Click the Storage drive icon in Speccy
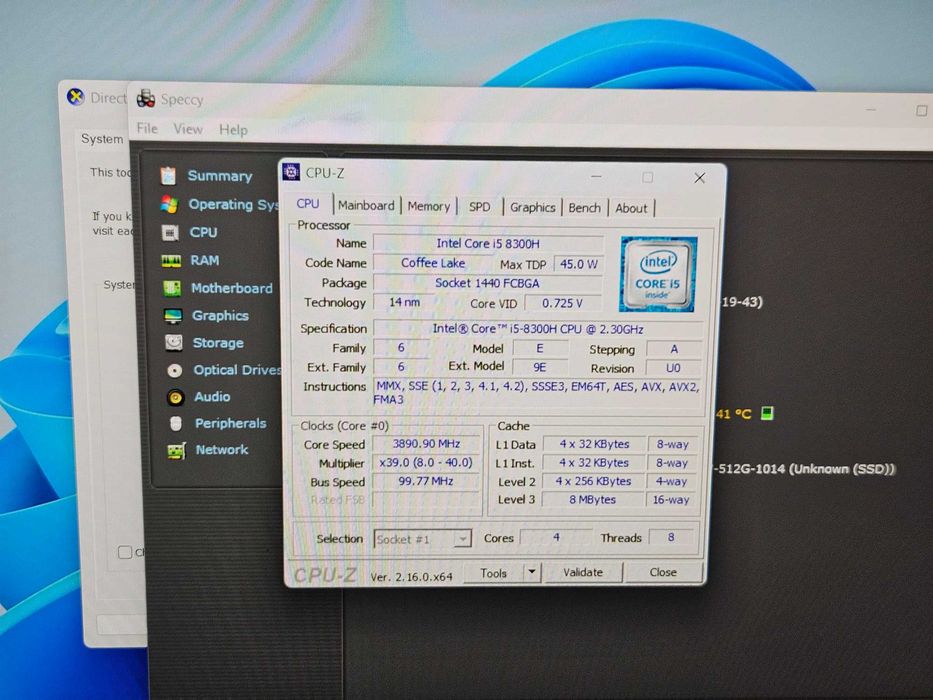The image size is (933, 700). pos(174,342)
